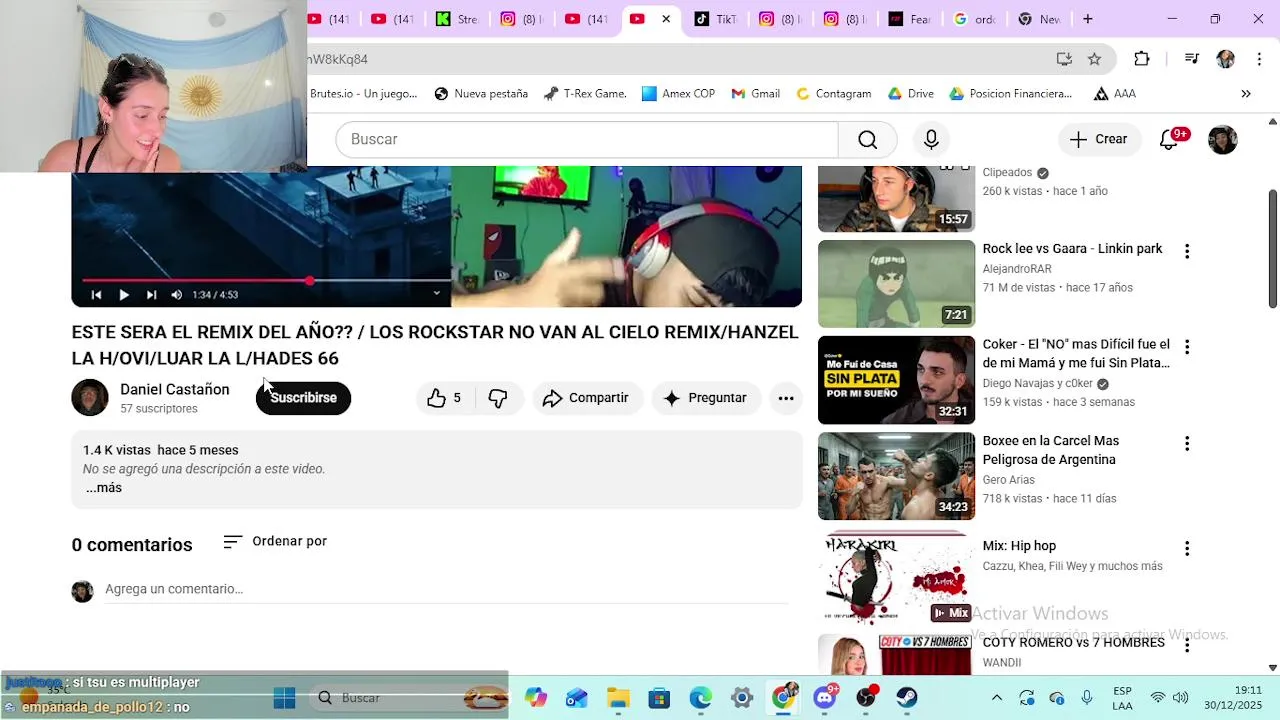
Task: Open Boxee en la Carcel thumbnail
Action: (x=896, y=476)
